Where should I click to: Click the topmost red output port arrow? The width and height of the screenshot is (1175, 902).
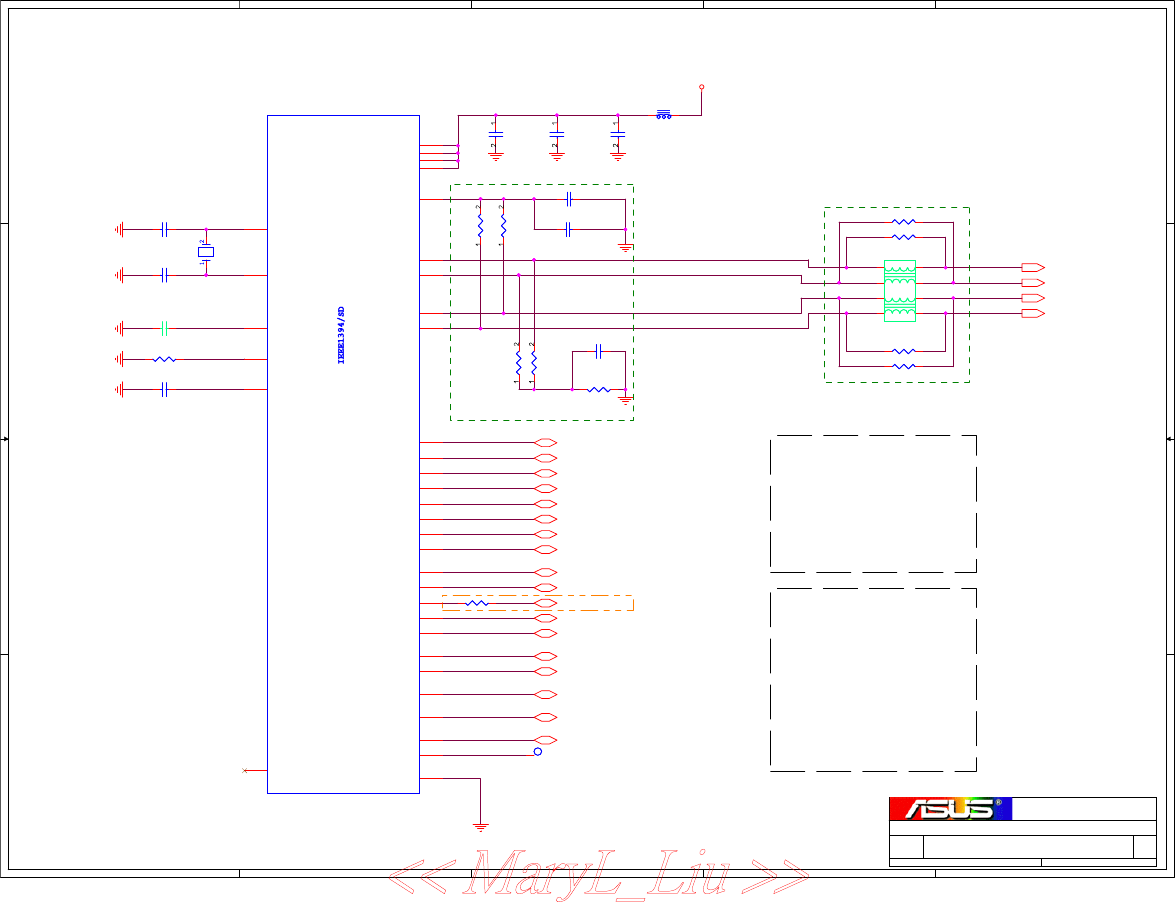click(1033, 267)
